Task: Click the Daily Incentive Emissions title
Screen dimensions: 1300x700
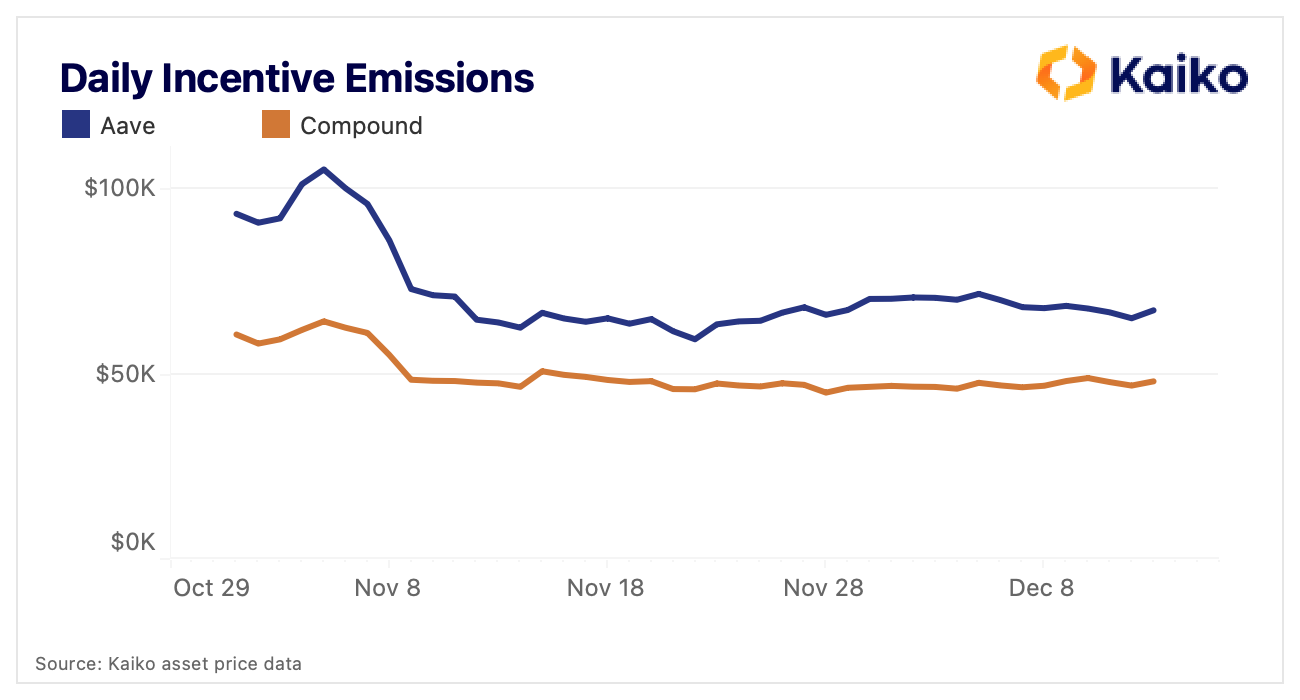Action: (x=297, y=78)
